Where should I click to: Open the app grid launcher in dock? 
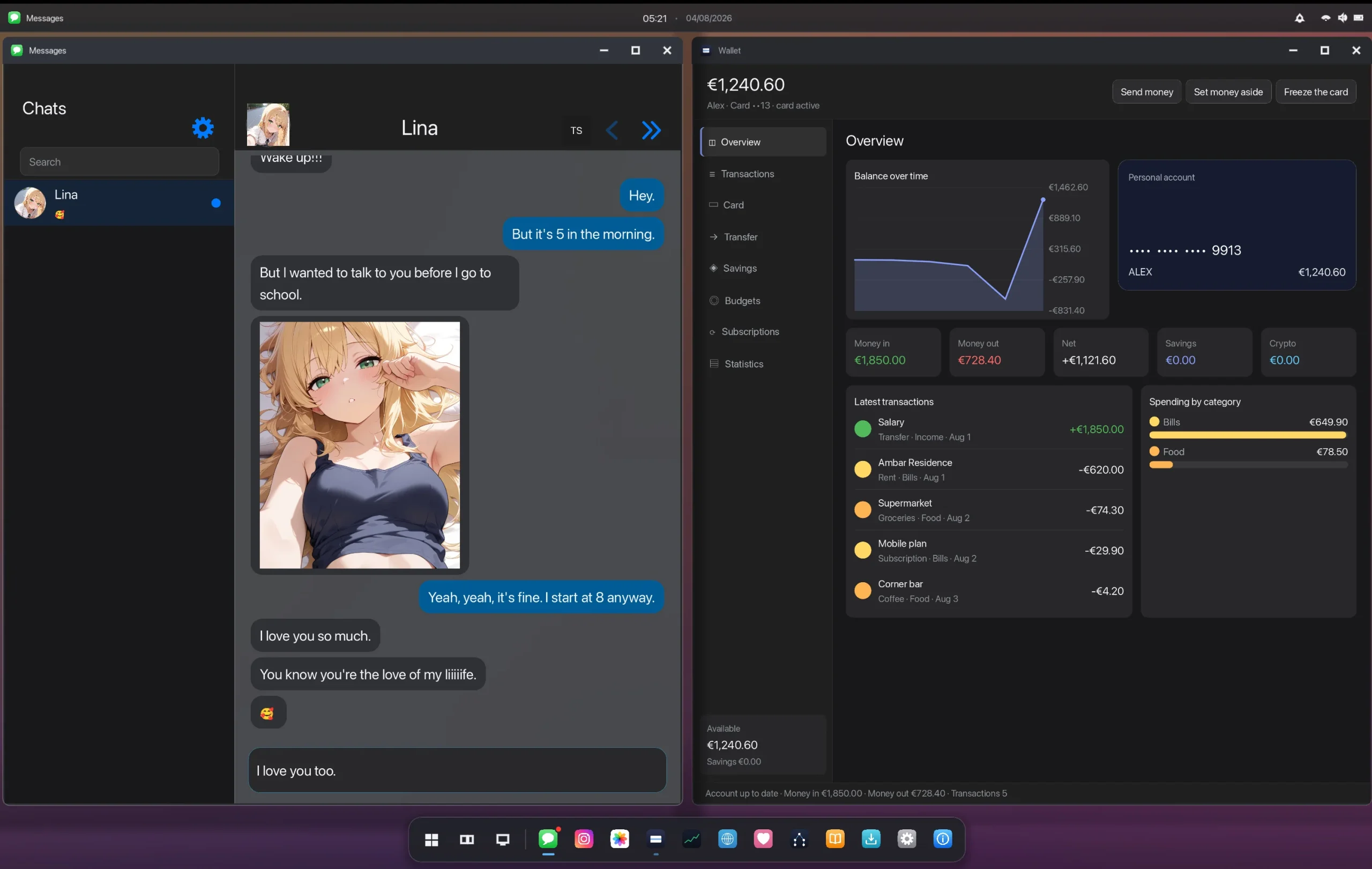point(431,840)
